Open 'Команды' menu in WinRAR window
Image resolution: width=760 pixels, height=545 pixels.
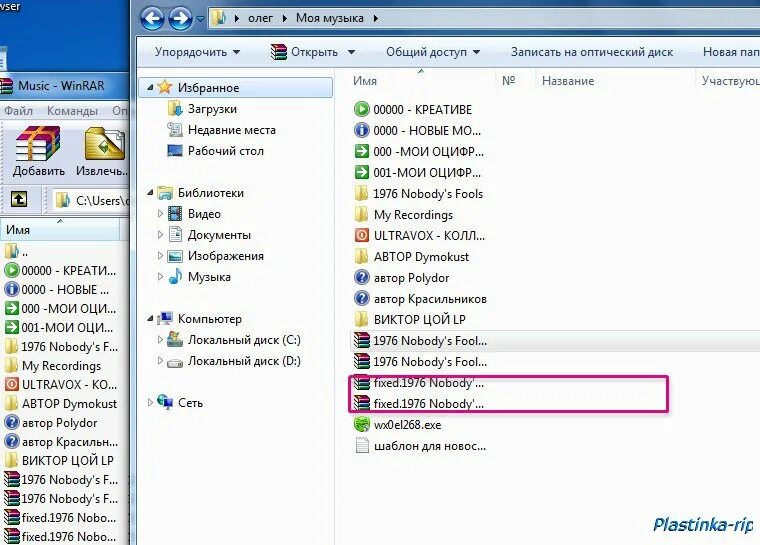(72, 111)
